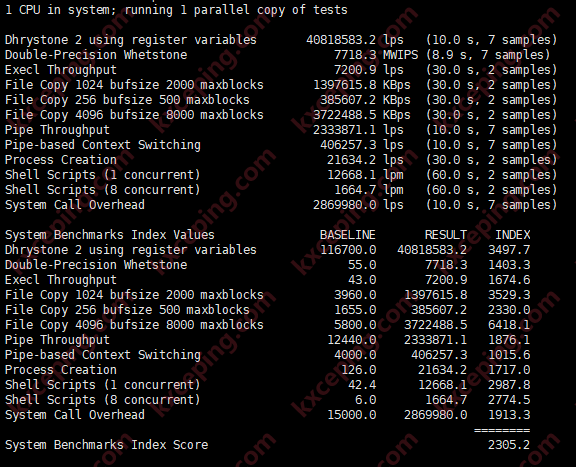Click File Copy 1024 result 1397615.8 KBps

click(362, 85)
